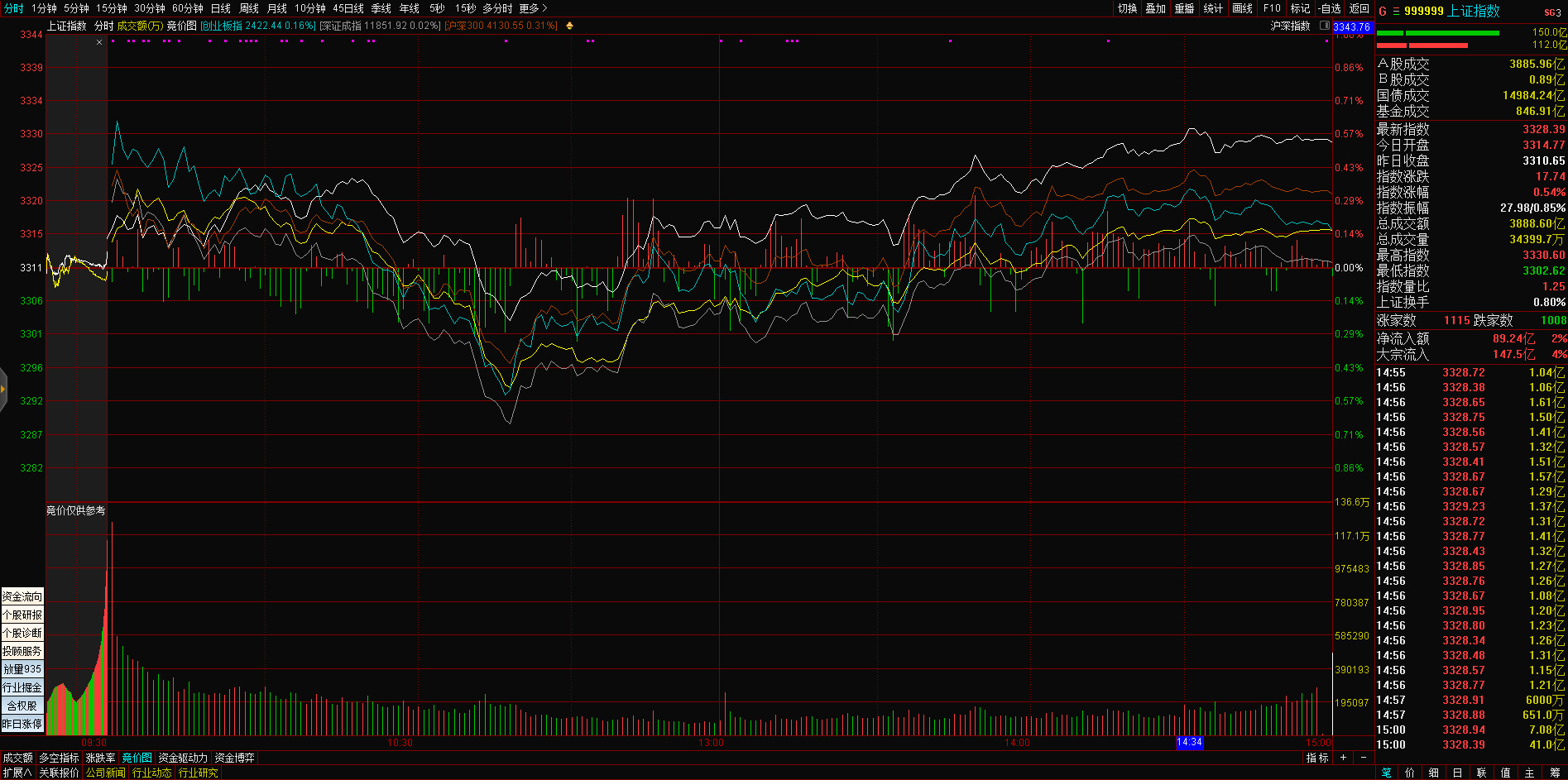1568x780 pixels.
Task: Collapse the 扩展 panel at bottom left
Action: [17, 773]
